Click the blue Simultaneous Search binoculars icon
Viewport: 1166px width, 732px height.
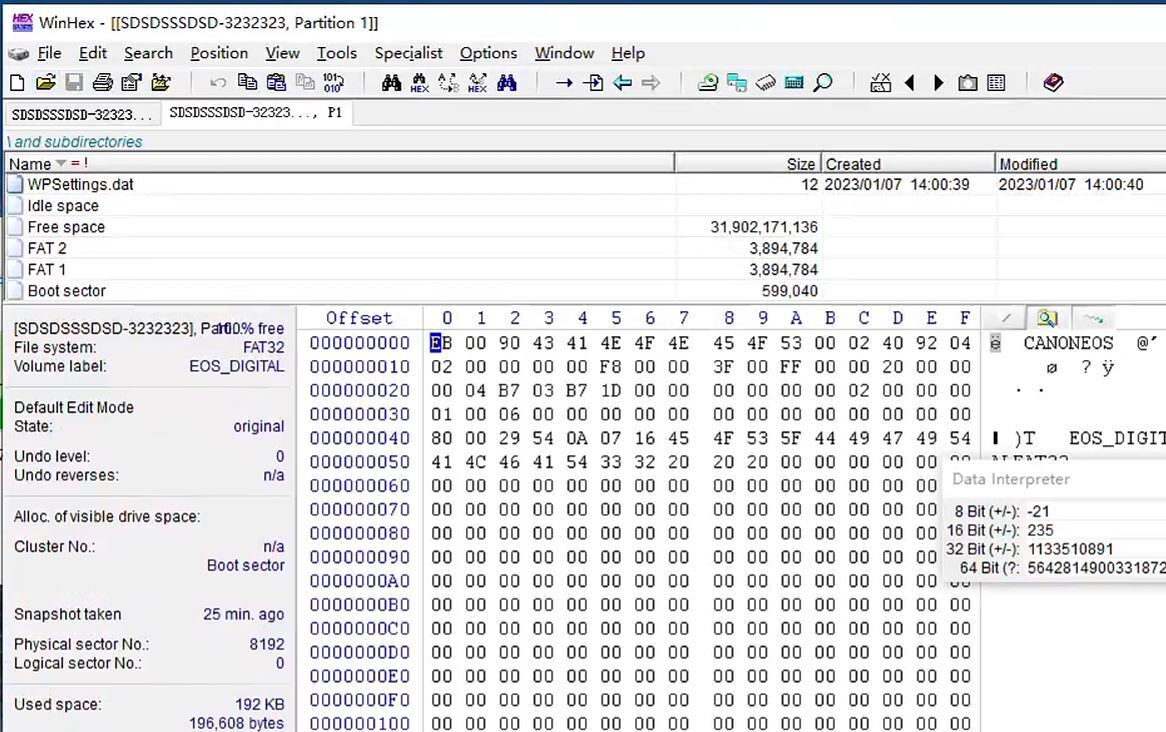pos(506,83)
